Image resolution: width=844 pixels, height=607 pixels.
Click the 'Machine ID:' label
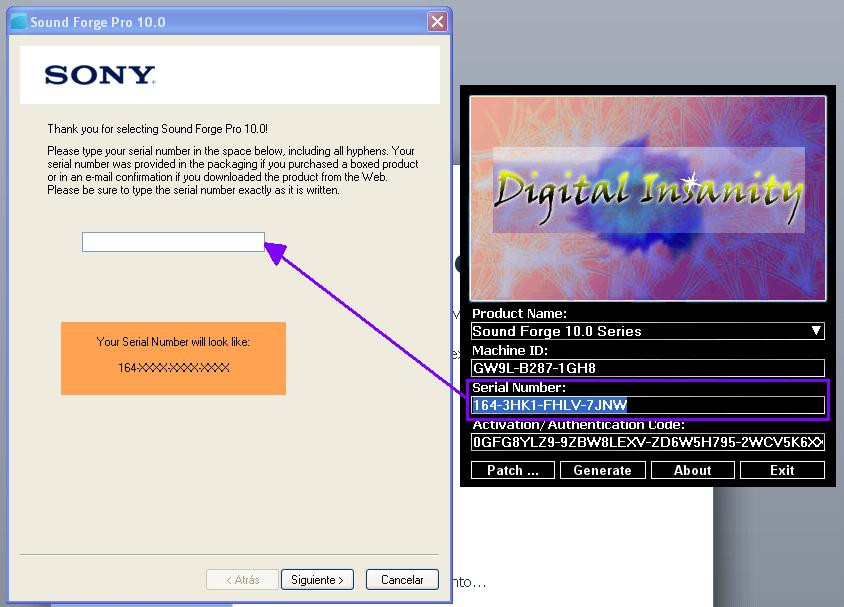510,350
